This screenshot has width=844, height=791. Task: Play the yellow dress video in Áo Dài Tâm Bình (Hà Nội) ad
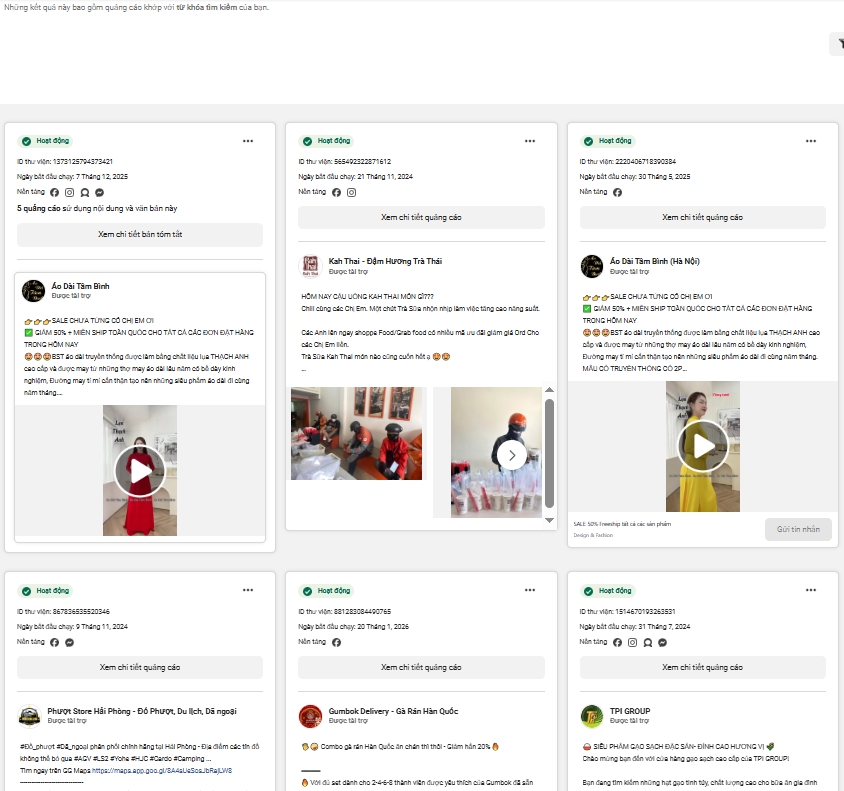tap(703, 446)
